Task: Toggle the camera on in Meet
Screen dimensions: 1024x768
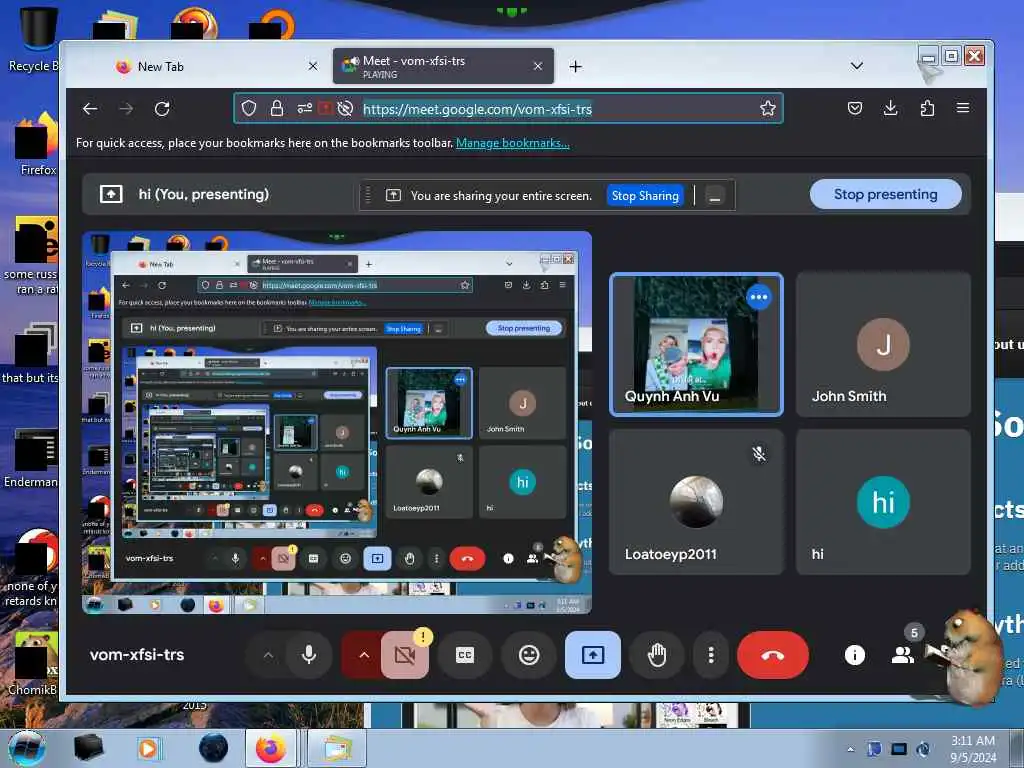Action: tap(405, 655)
